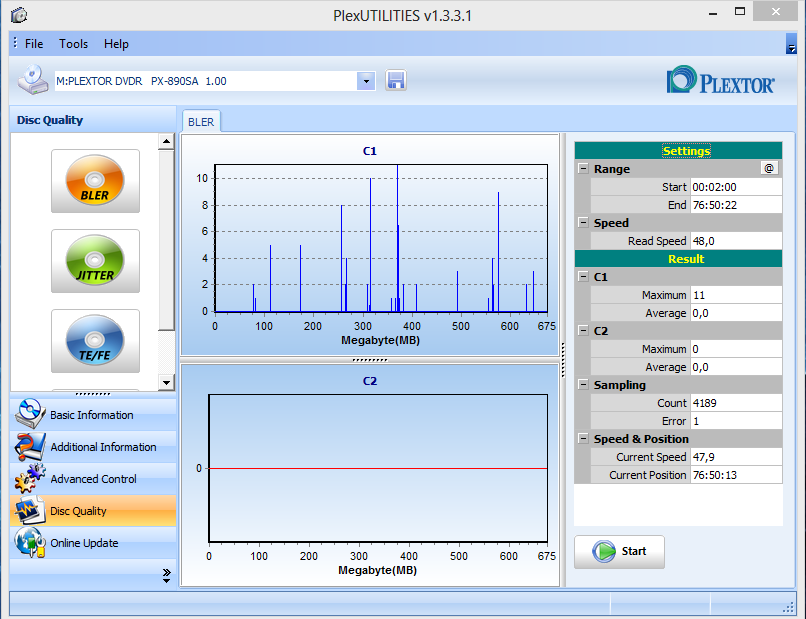The height and width of the screenshot is (619, 806).
Task: Click the C1 Maximum value 11
Action: pyautogui.click(x=736, y=295)
